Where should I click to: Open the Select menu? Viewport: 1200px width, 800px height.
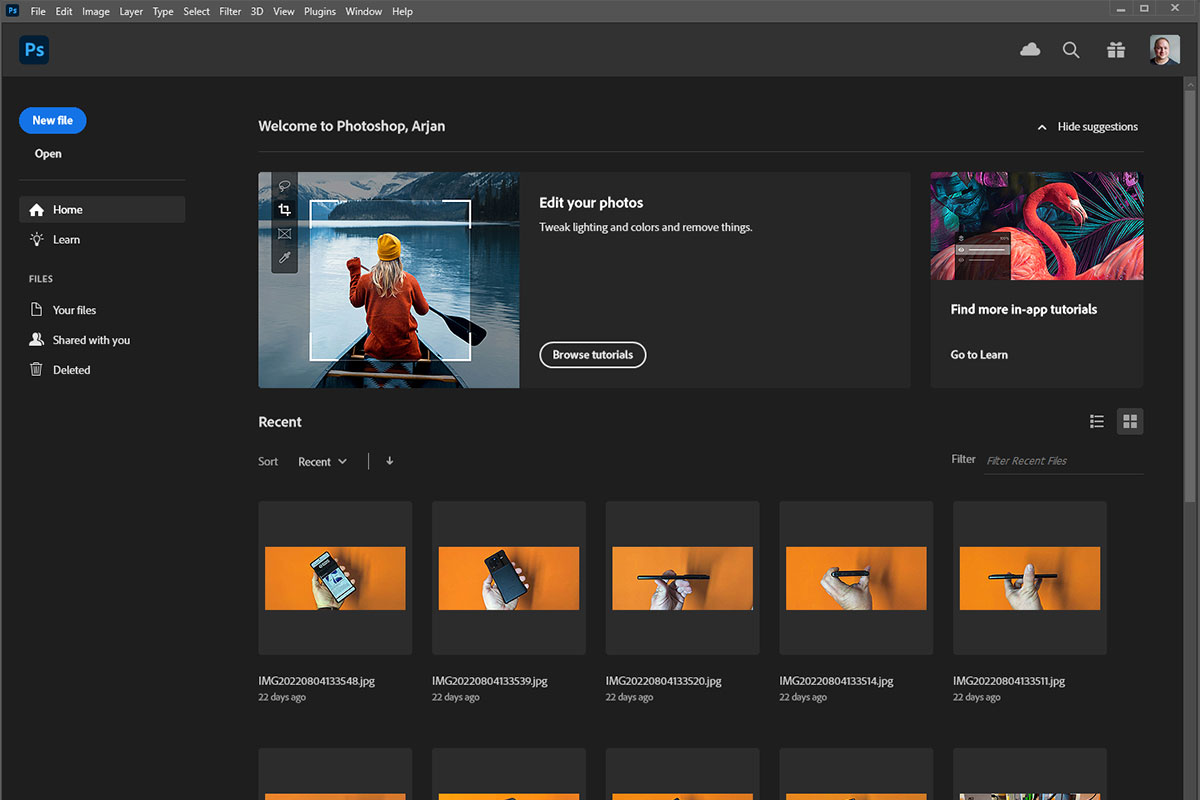pyautogui.click(x=197, y=11)
